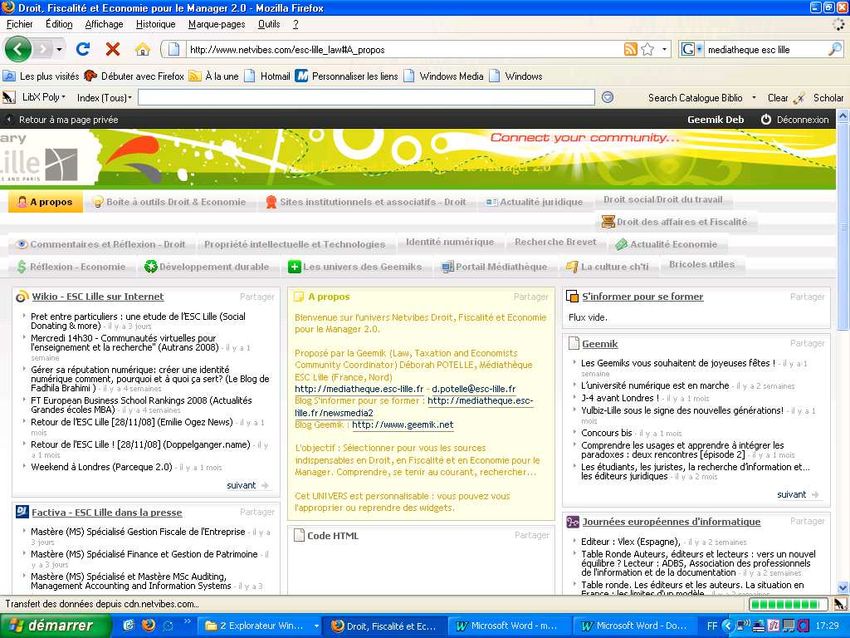
Task: Click the Geemik widget page icon
Action: [x=574, y=343]
